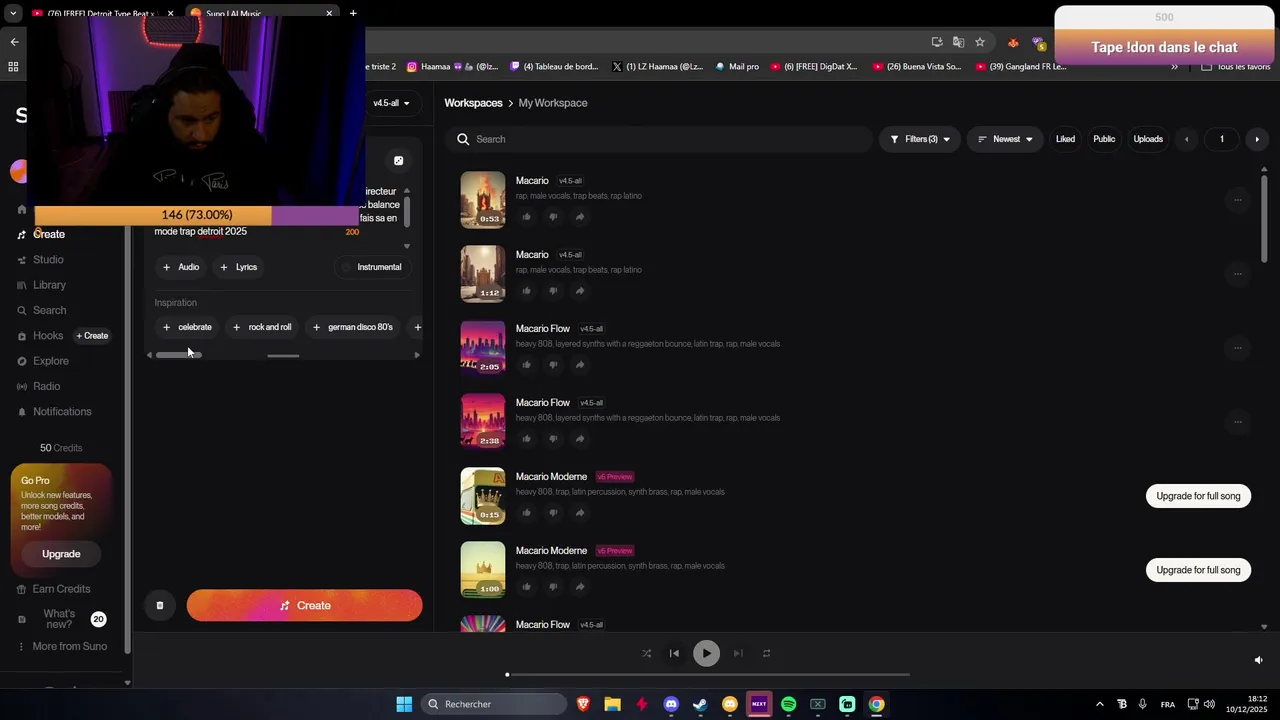The height and width of the screenshot is (720, 1280).
Task: Open the Filters (3) dropdown
Action: [920, 139]
